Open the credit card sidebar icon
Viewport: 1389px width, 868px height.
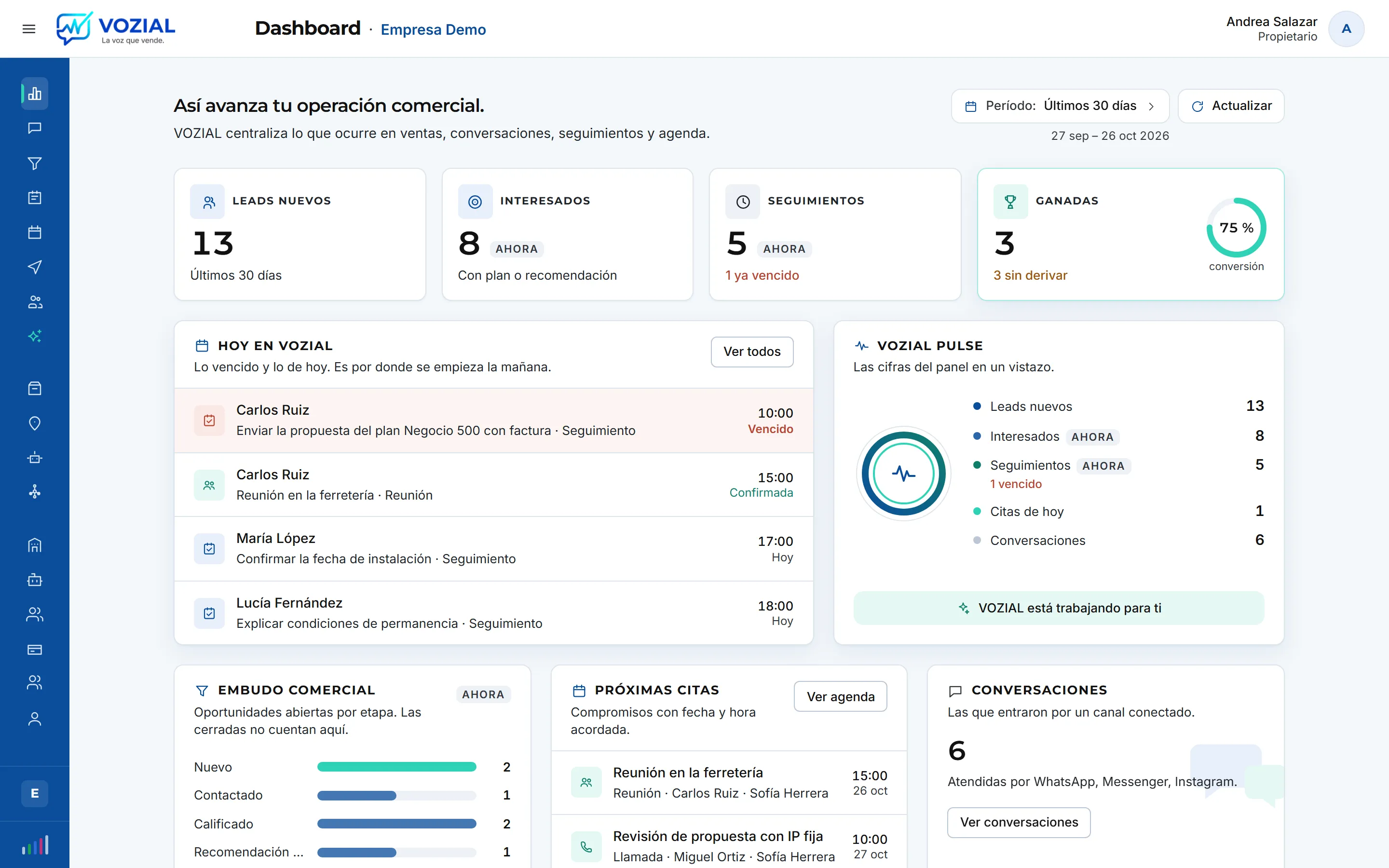pos(34,649)
